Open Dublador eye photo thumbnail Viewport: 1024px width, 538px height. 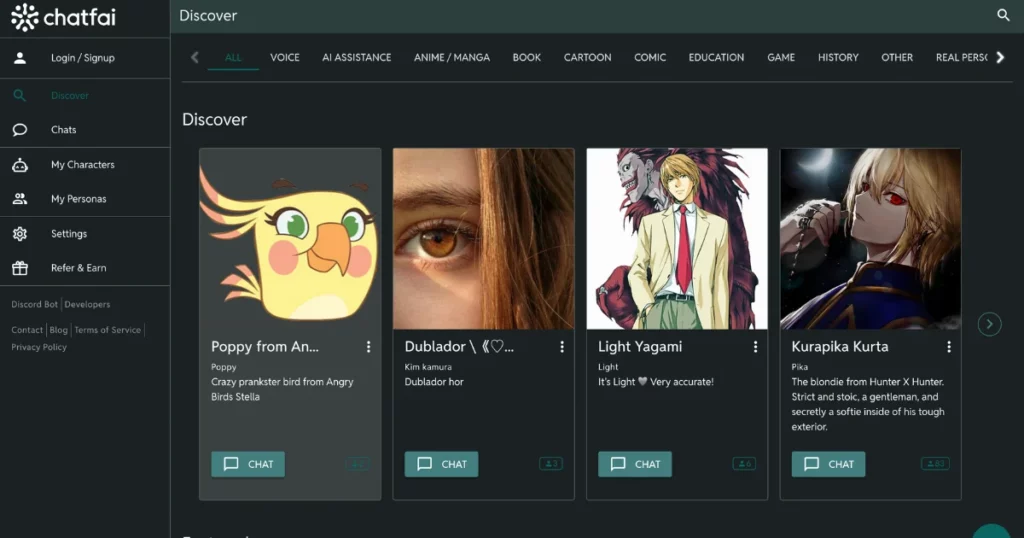(x=483, y=239)
